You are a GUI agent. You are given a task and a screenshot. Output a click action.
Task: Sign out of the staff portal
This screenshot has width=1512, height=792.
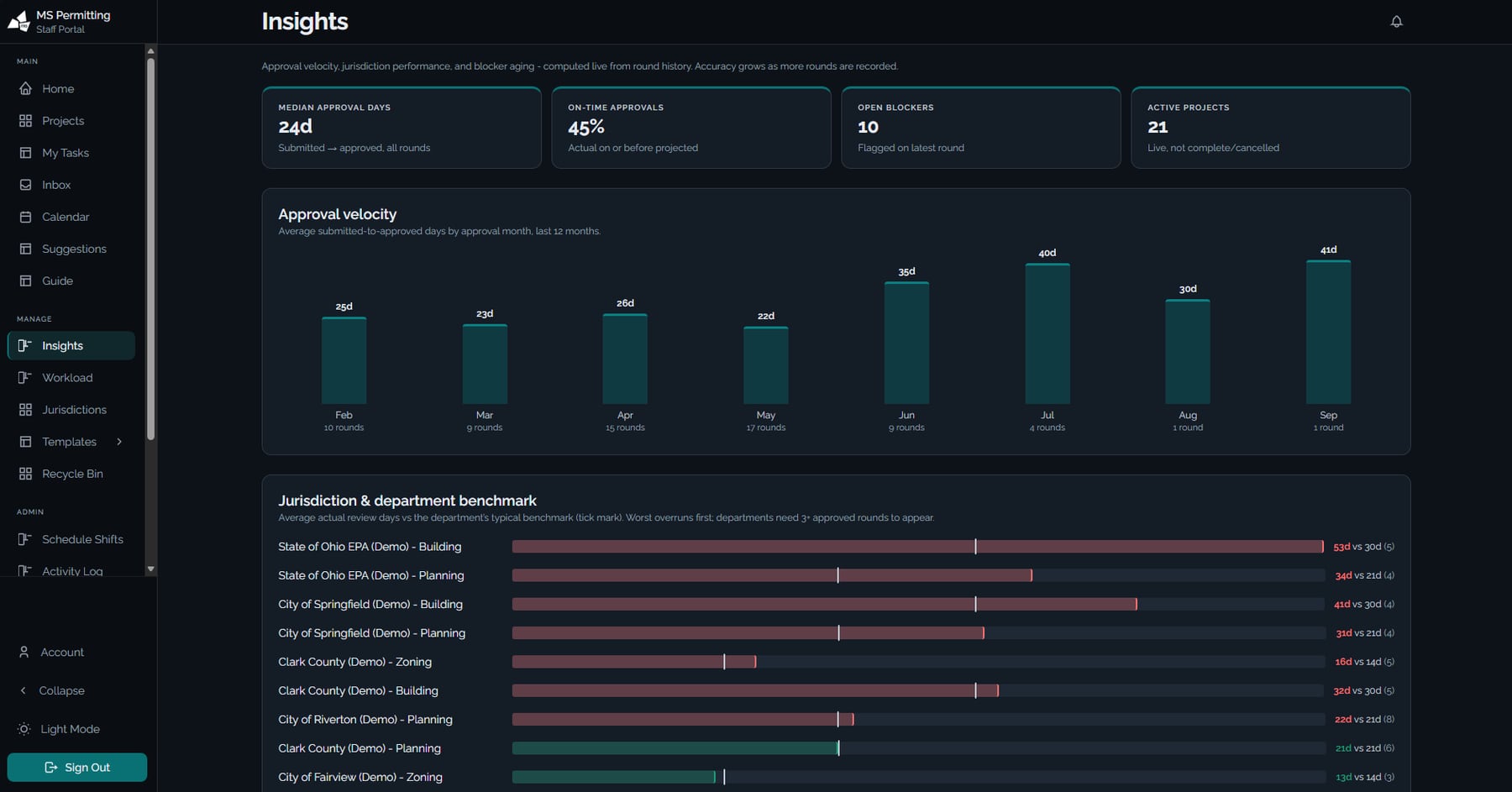pyautogui.click(x=77, y=768)
